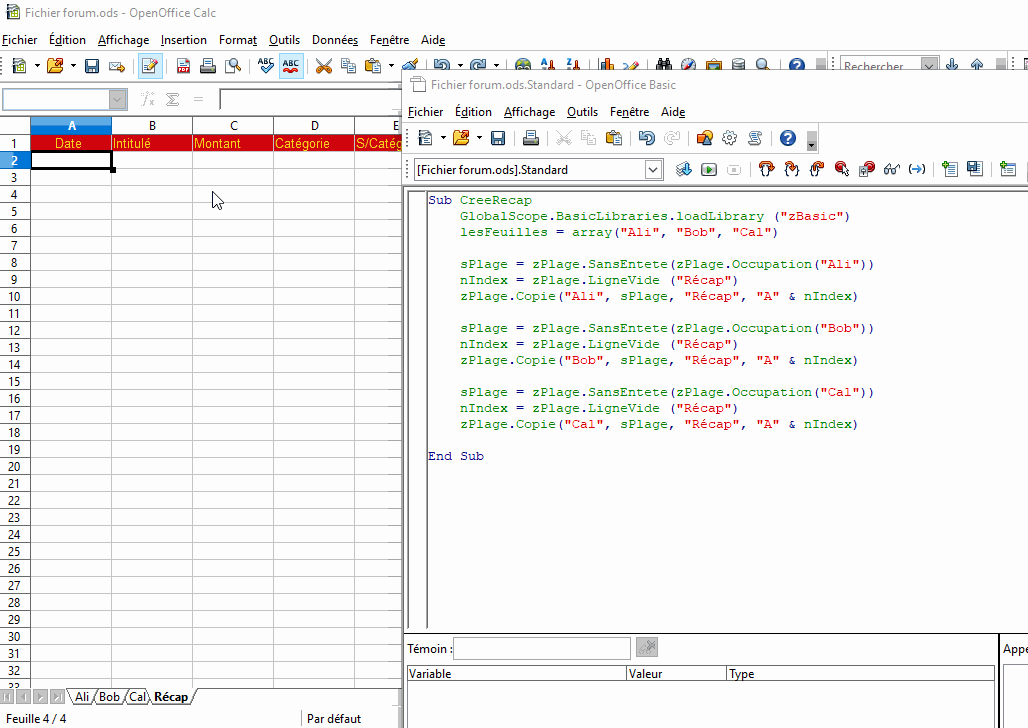Expand Paste dropdown arrow in Calc toolbar
Image resolution: width=1028 pixels, height=728 pixels.
[391, 66]
